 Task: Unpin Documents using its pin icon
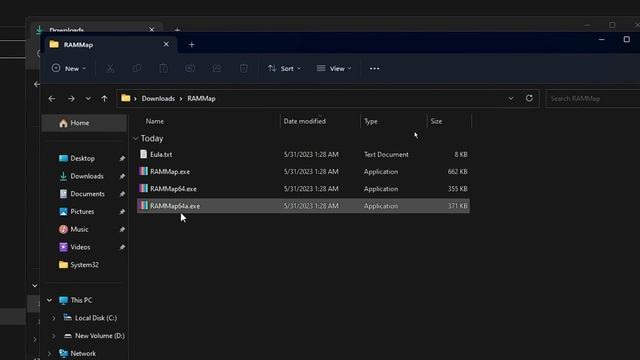pos(122,194)
